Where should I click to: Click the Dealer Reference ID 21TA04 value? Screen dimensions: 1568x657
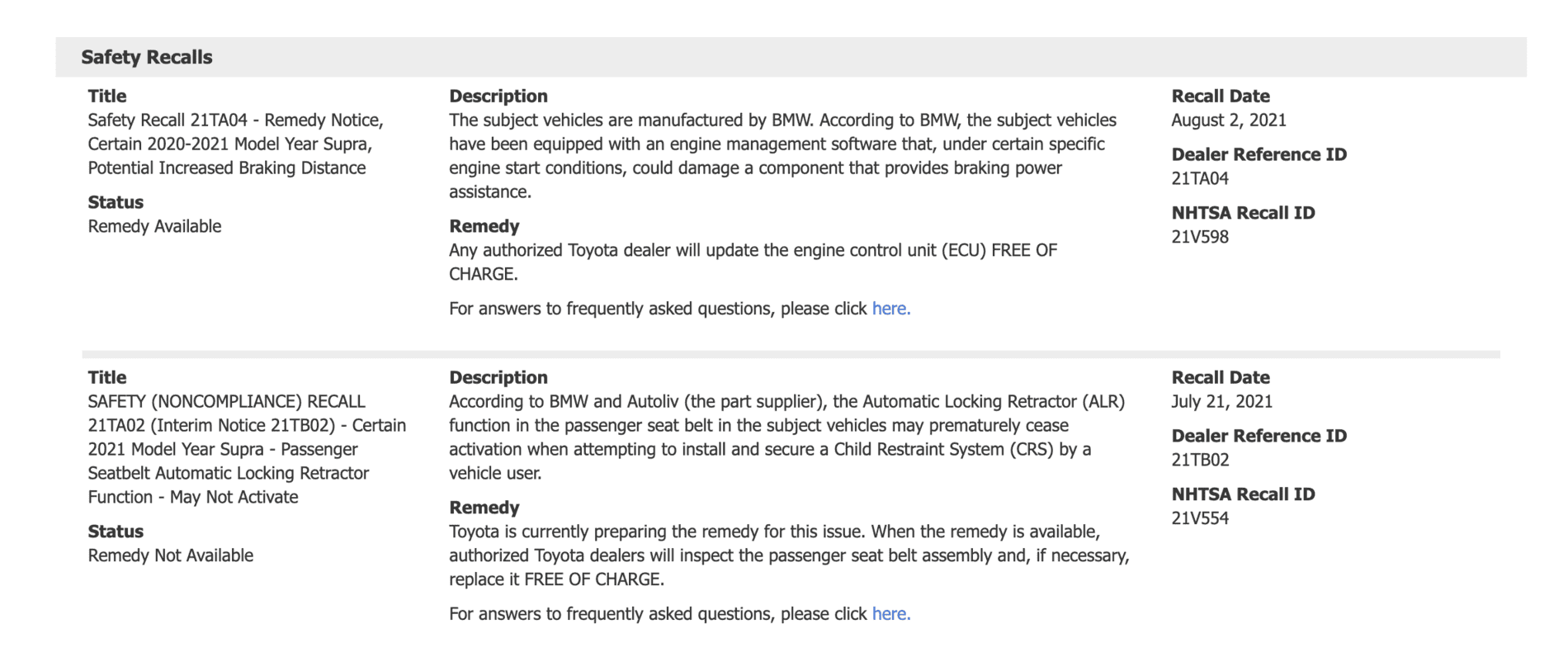coord(1200,178)
